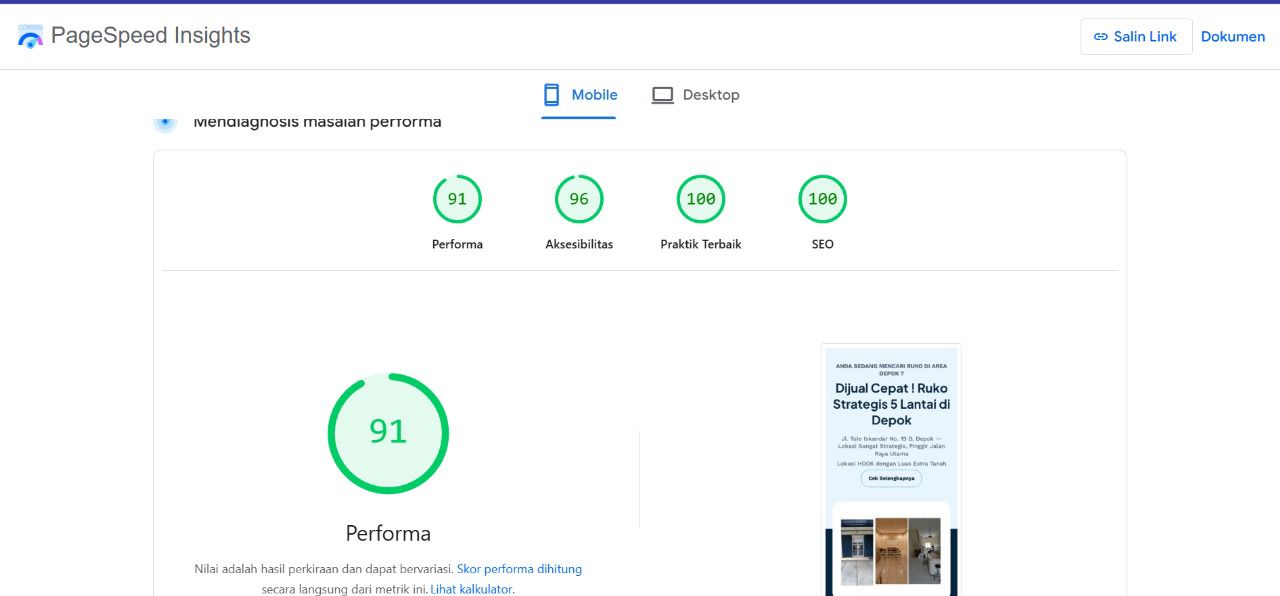
Task: Click the PageSpeed Insights logo icon
Action: click(x=30, y=37)
